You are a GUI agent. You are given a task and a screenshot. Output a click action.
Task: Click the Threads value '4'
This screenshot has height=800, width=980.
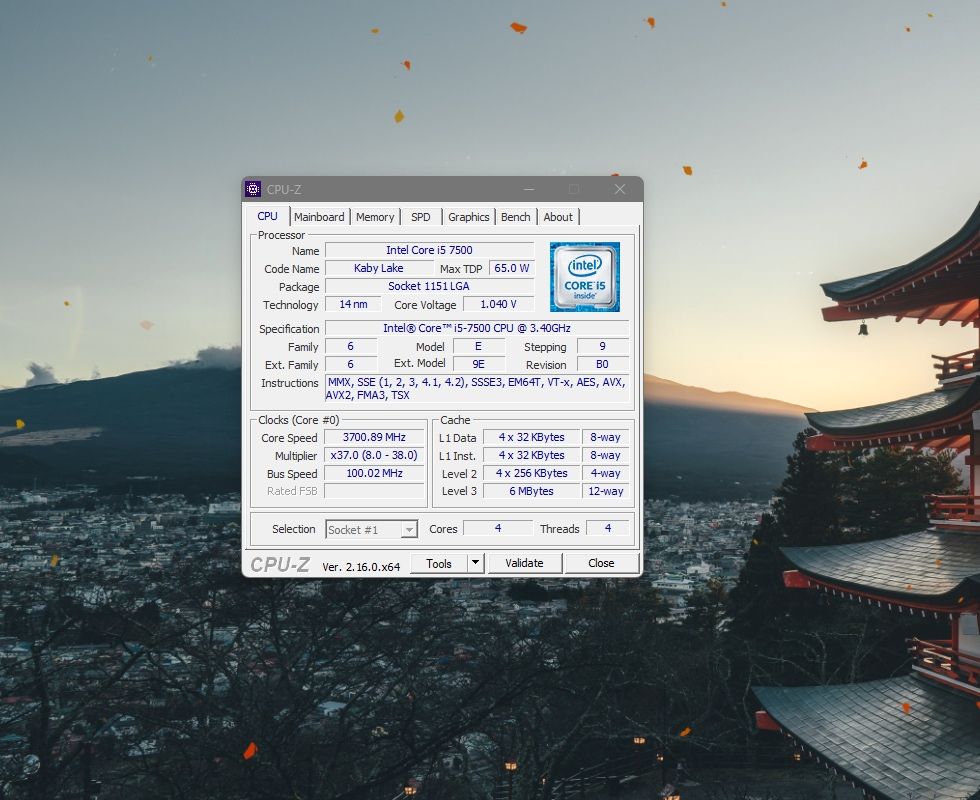pos(608,529)
